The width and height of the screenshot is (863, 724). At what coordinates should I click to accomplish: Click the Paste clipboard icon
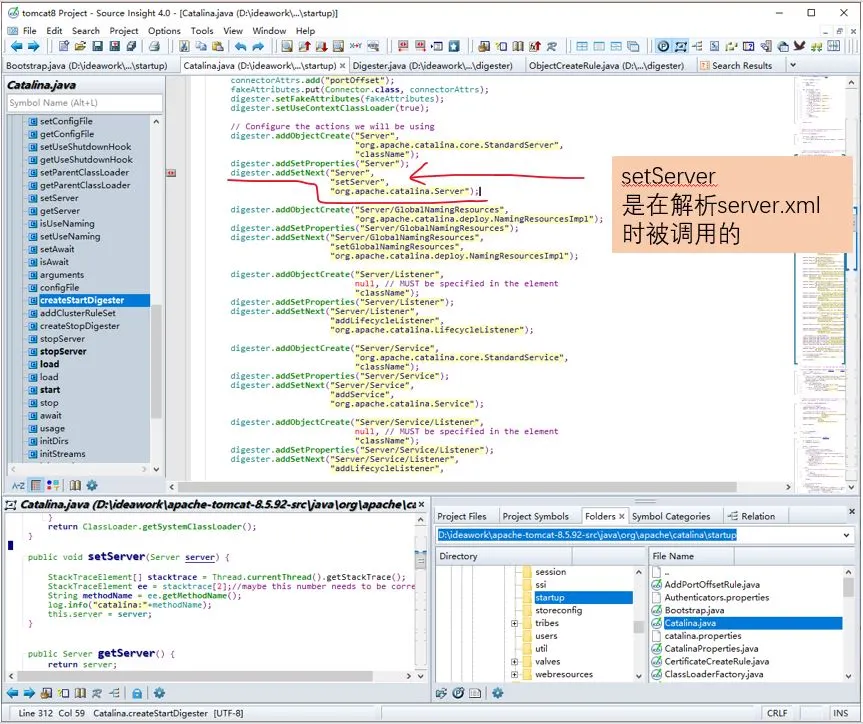pos(218,46)
